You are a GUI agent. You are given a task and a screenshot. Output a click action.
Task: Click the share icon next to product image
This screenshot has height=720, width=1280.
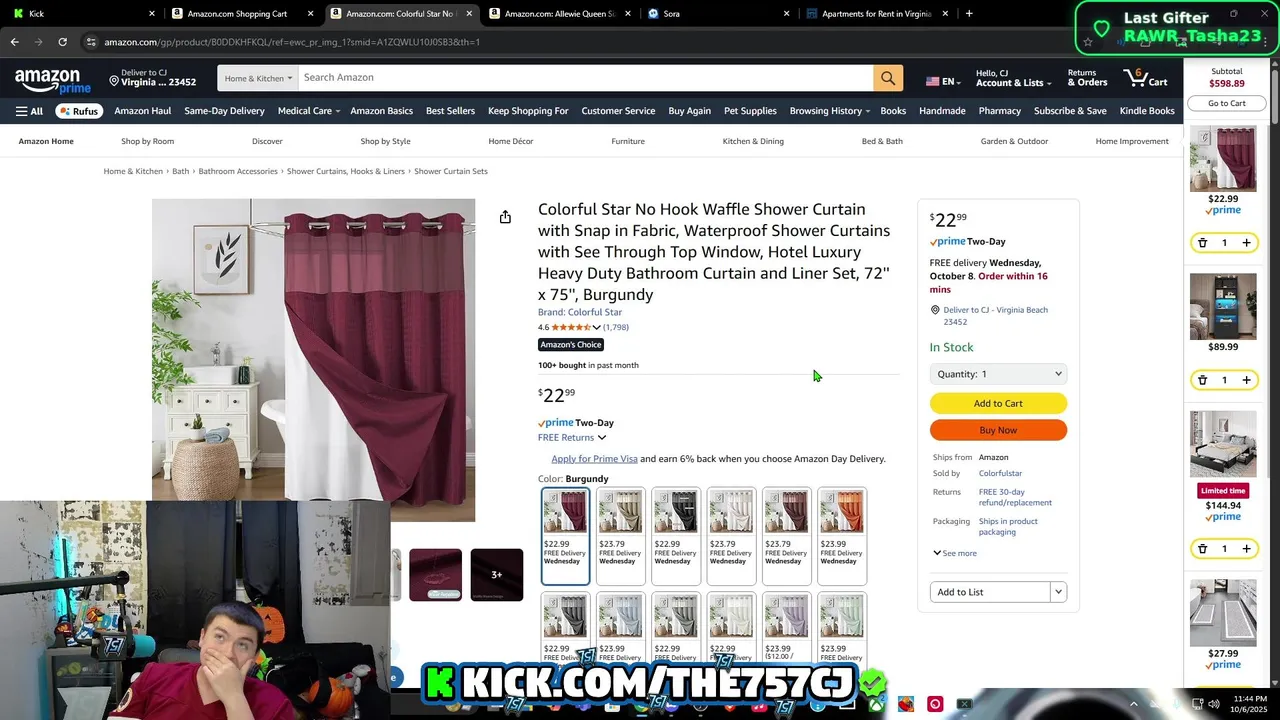tap(505, 217)
